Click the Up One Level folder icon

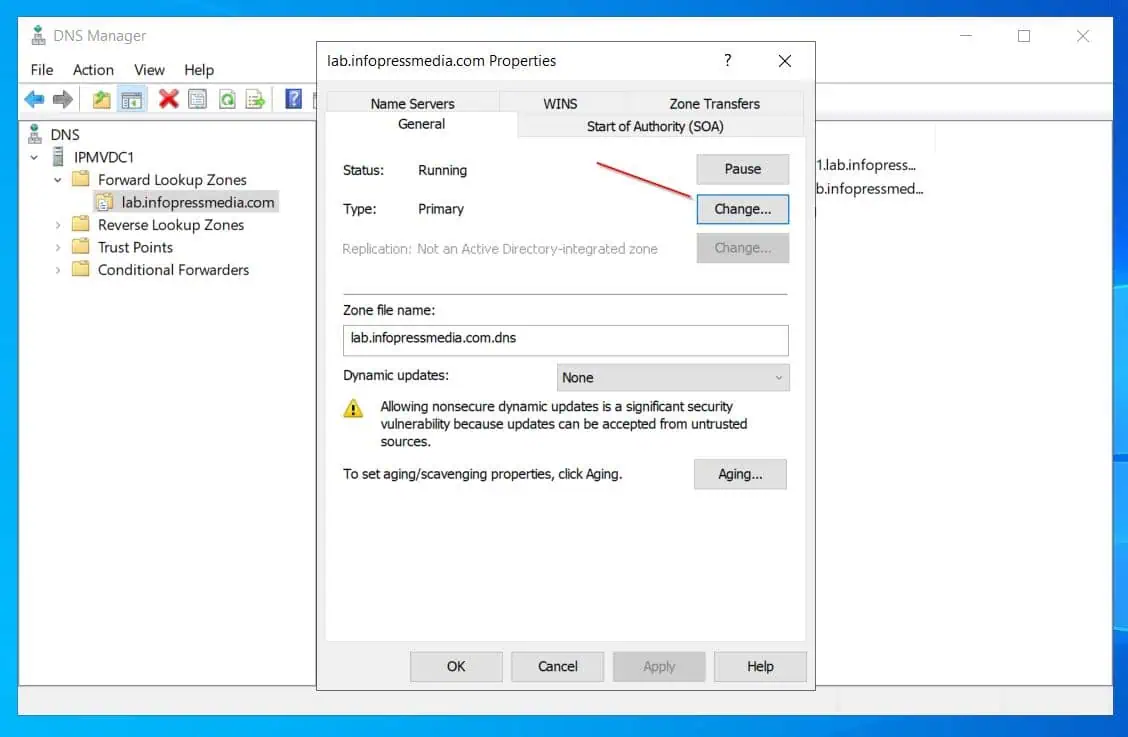point(101,99)
